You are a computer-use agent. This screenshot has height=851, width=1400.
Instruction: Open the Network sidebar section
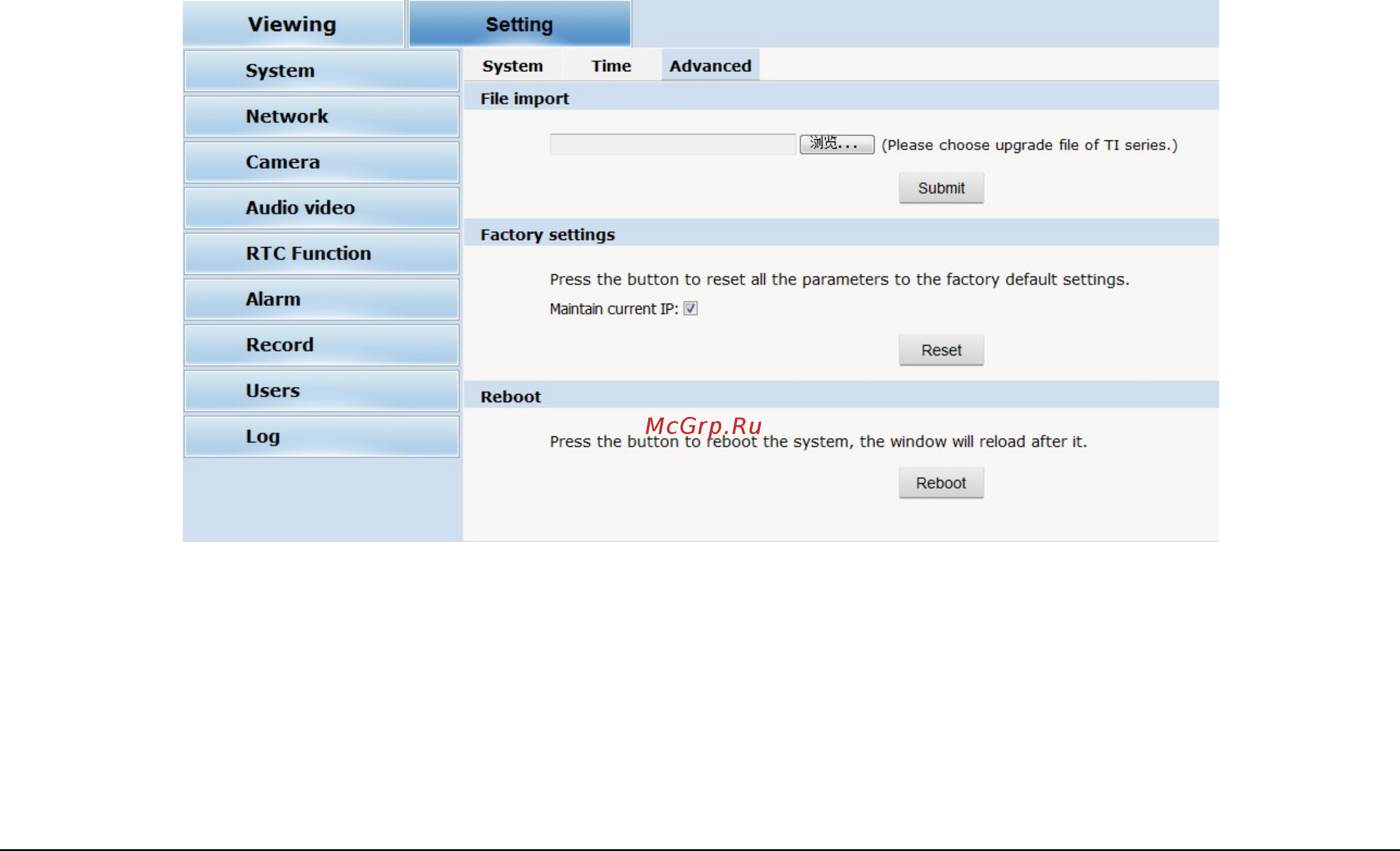(321, 116)
